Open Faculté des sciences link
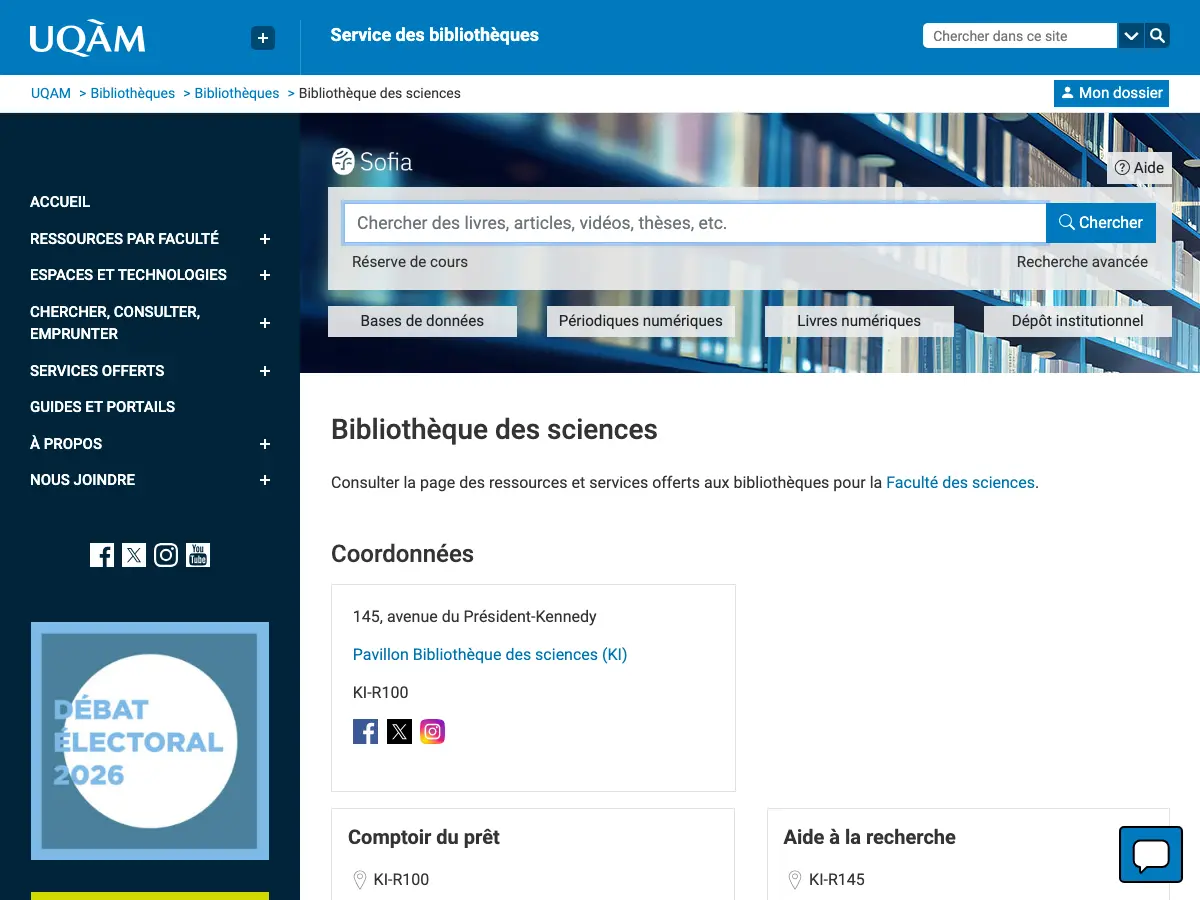The width and height of the screenshot is (1200, 900). (x=960, y=482)
